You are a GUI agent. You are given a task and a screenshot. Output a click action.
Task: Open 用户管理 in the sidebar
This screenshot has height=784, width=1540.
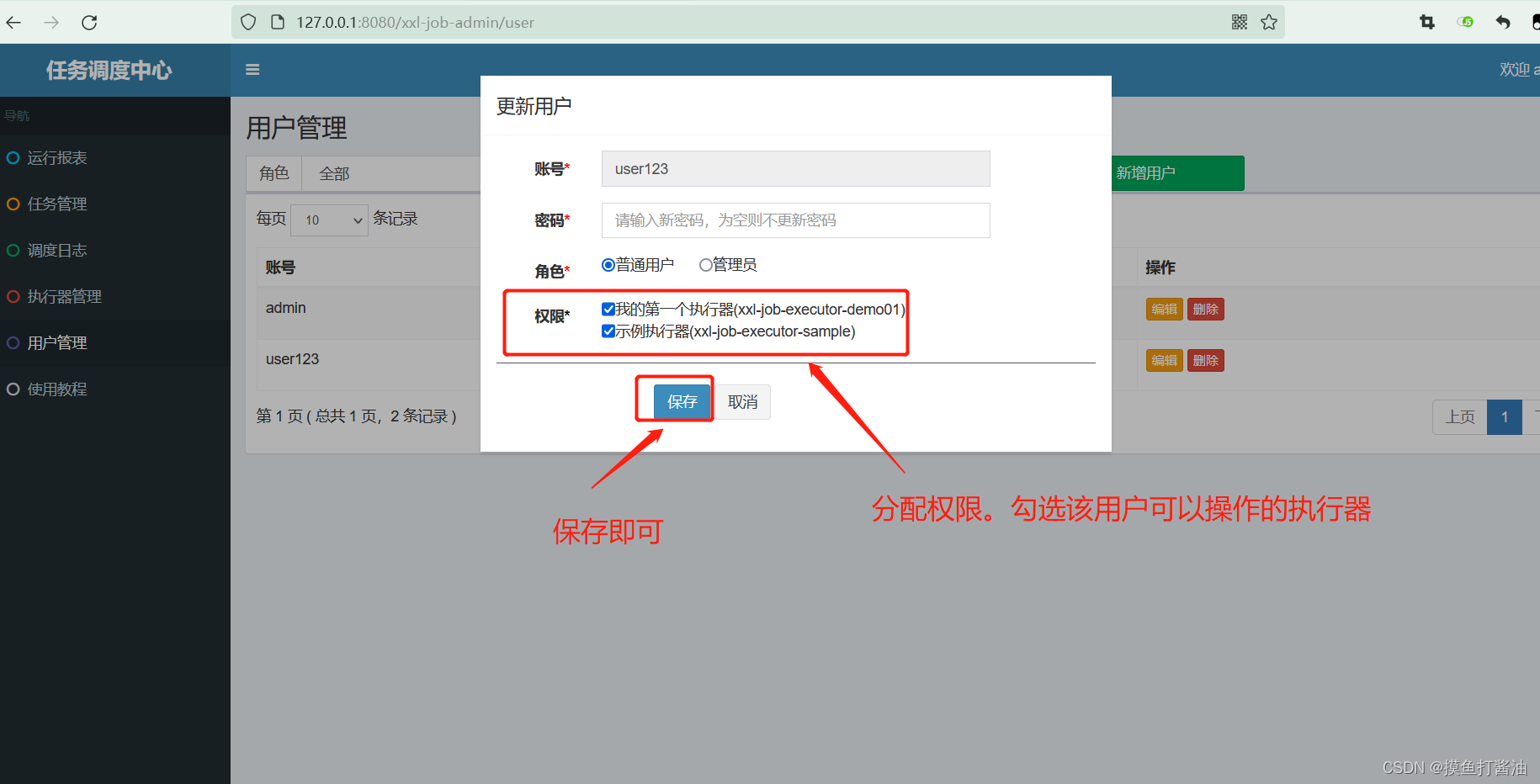(115, 342)
